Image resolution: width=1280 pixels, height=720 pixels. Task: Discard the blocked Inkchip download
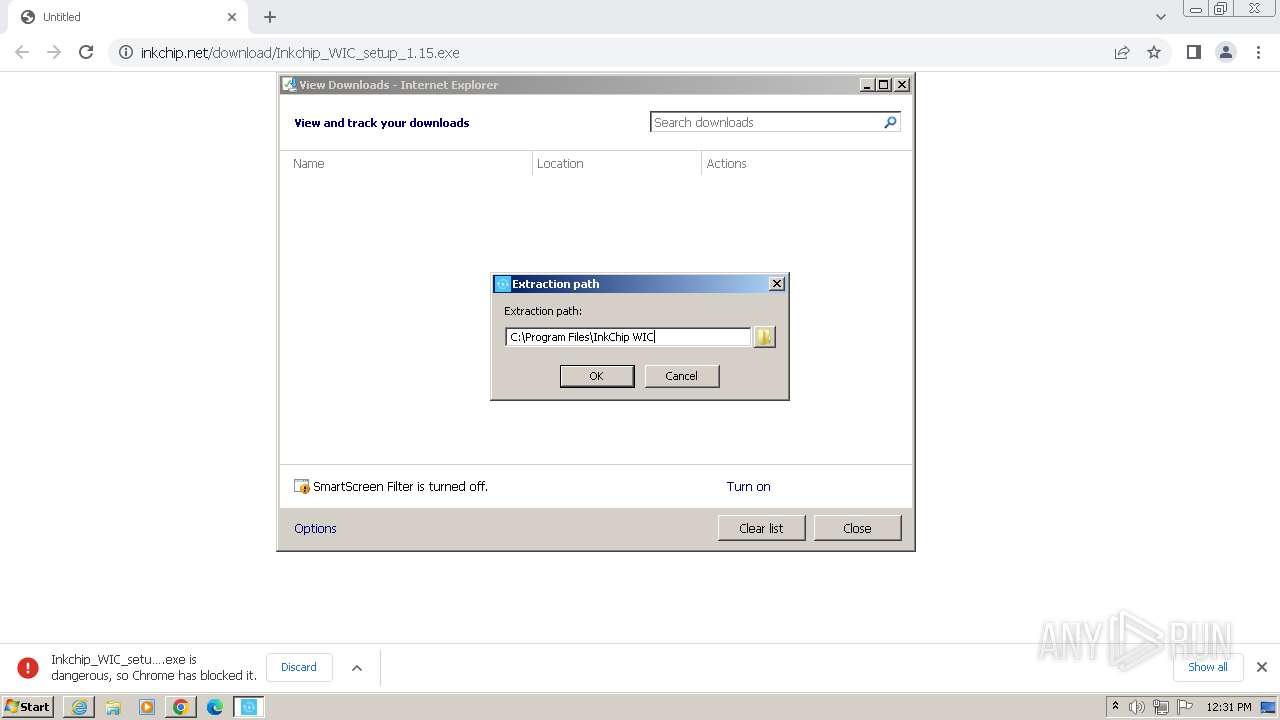point(299,667)
